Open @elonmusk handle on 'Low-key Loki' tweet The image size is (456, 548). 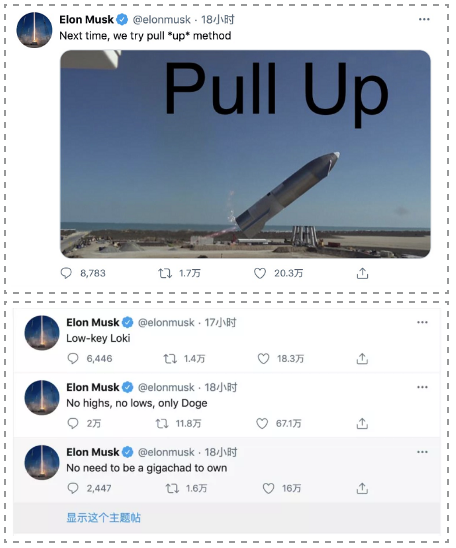click(x=166, y=322)
